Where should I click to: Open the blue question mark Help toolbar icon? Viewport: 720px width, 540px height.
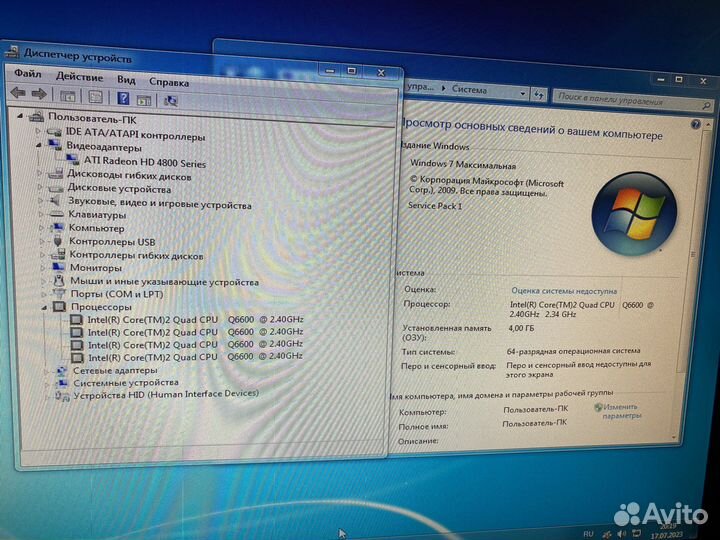[x=123, y=98]
